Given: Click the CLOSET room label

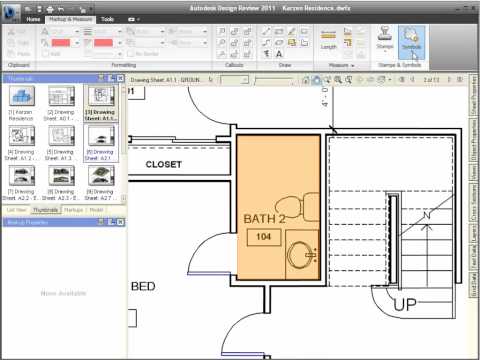Looking at the screenshot, I should point(163,164).
